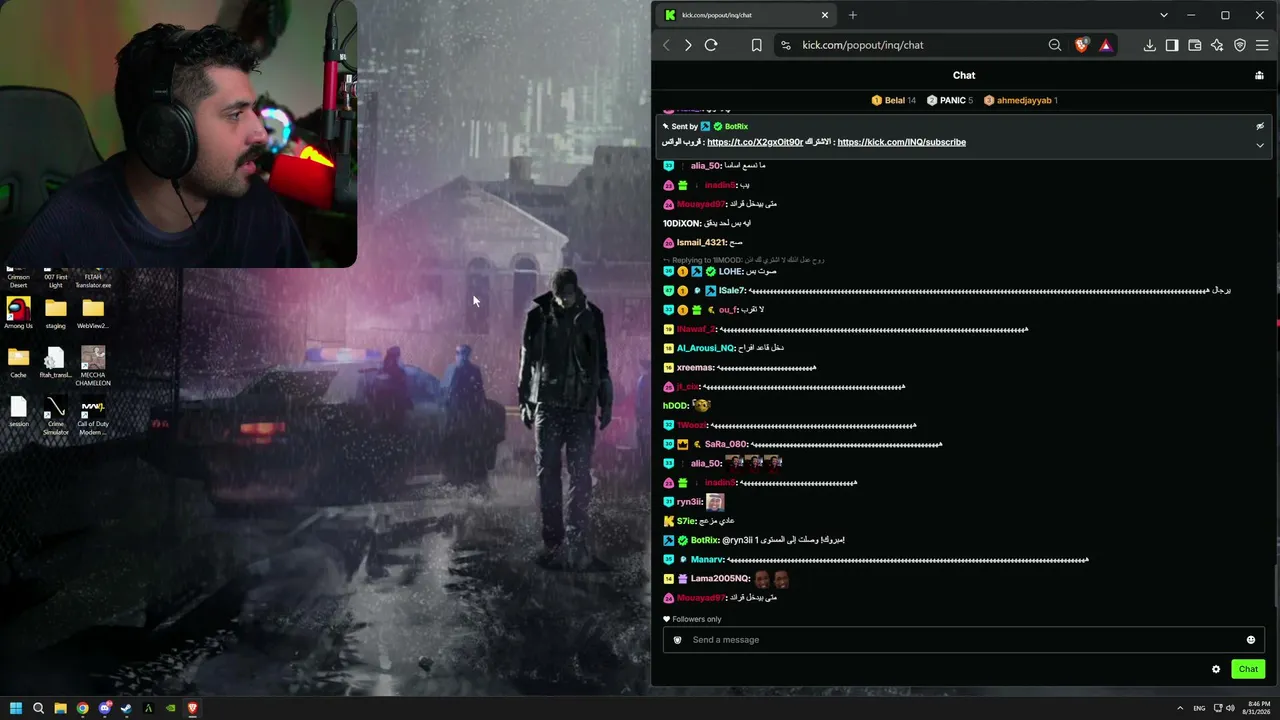Focus the Send a message field

[x=964, y=640]
